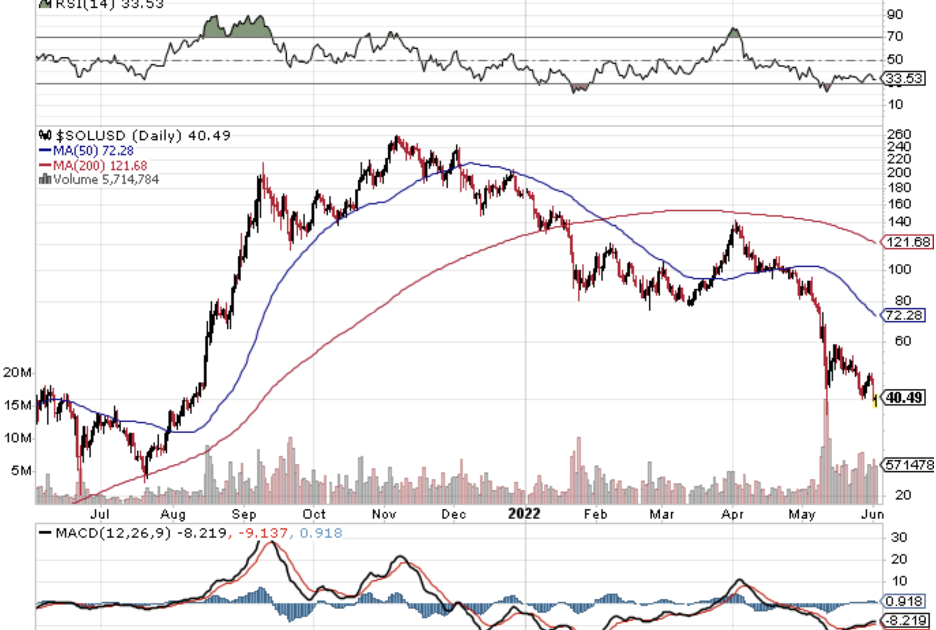Click the blue MA(50) legend line marker
Screen dimensions: 936x630
[x=43, y=150]
